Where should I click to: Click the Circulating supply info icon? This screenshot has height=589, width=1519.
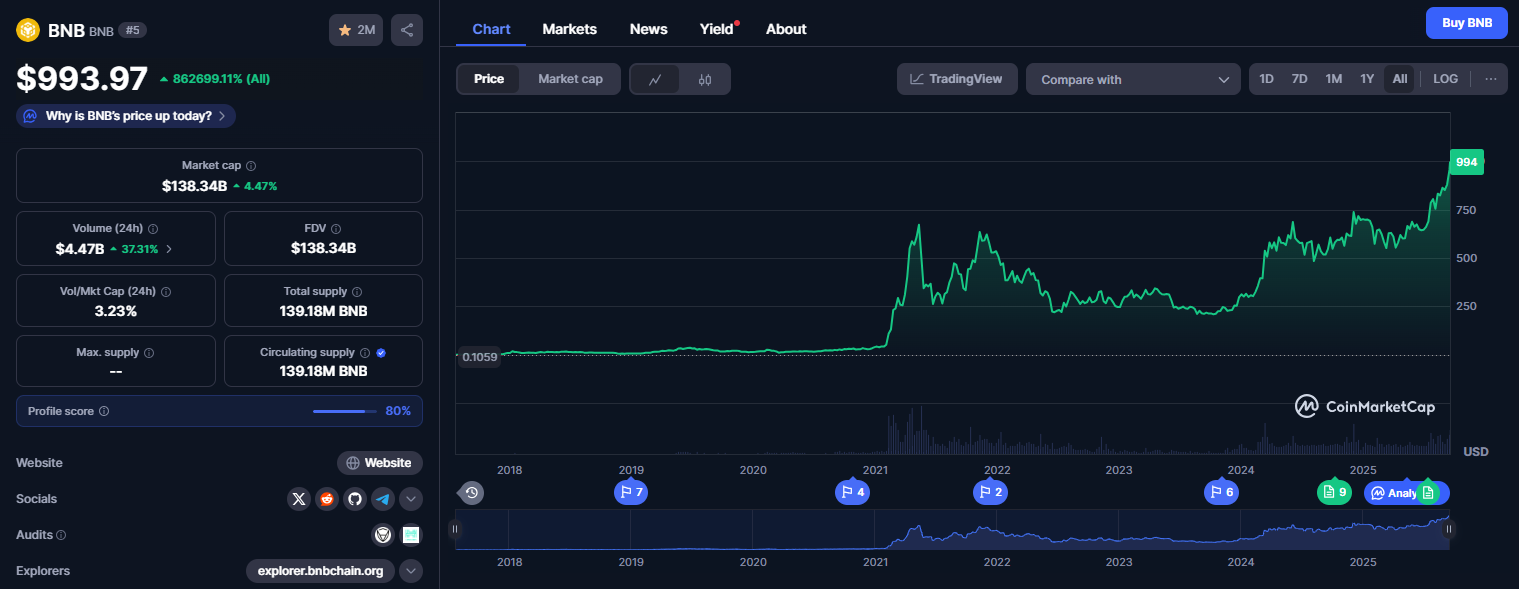pyautogui.click(x=365, y=353)
